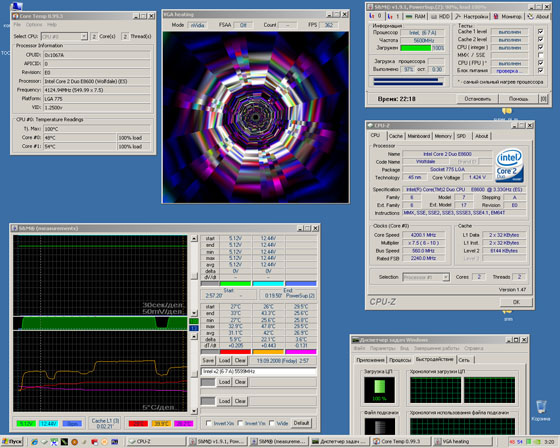The width and height of the screenshot is (560, 448).
Task: Open the RAM tab in the S&M window
Action: [x=416, y=16]
